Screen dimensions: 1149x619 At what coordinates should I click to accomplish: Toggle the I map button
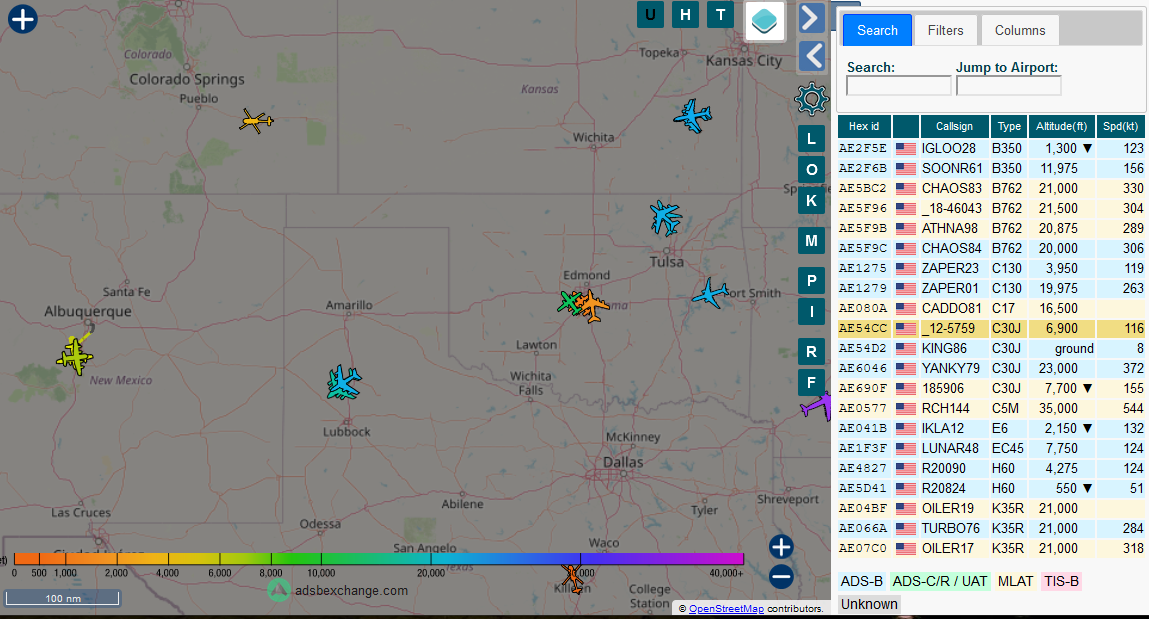811,311
